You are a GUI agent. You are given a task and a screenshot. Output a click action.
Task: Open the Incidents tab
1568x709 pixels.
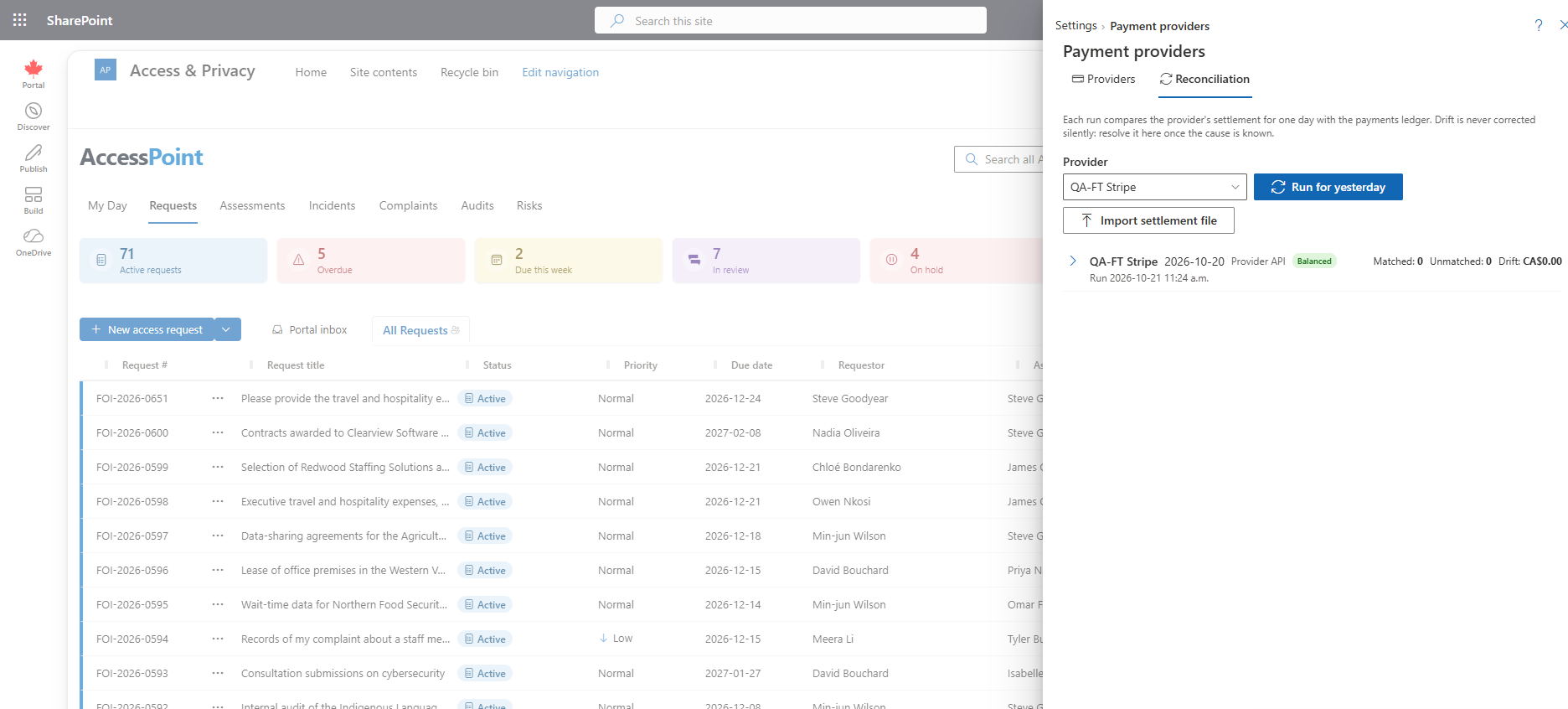[332, 205]
